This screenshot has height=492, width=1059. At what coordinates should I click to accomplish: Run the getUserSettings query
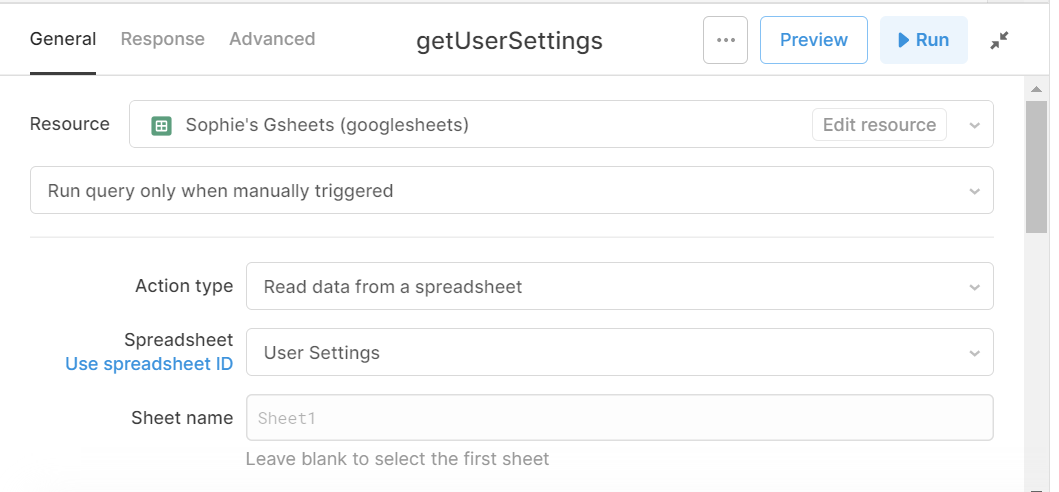coord(923,40)
